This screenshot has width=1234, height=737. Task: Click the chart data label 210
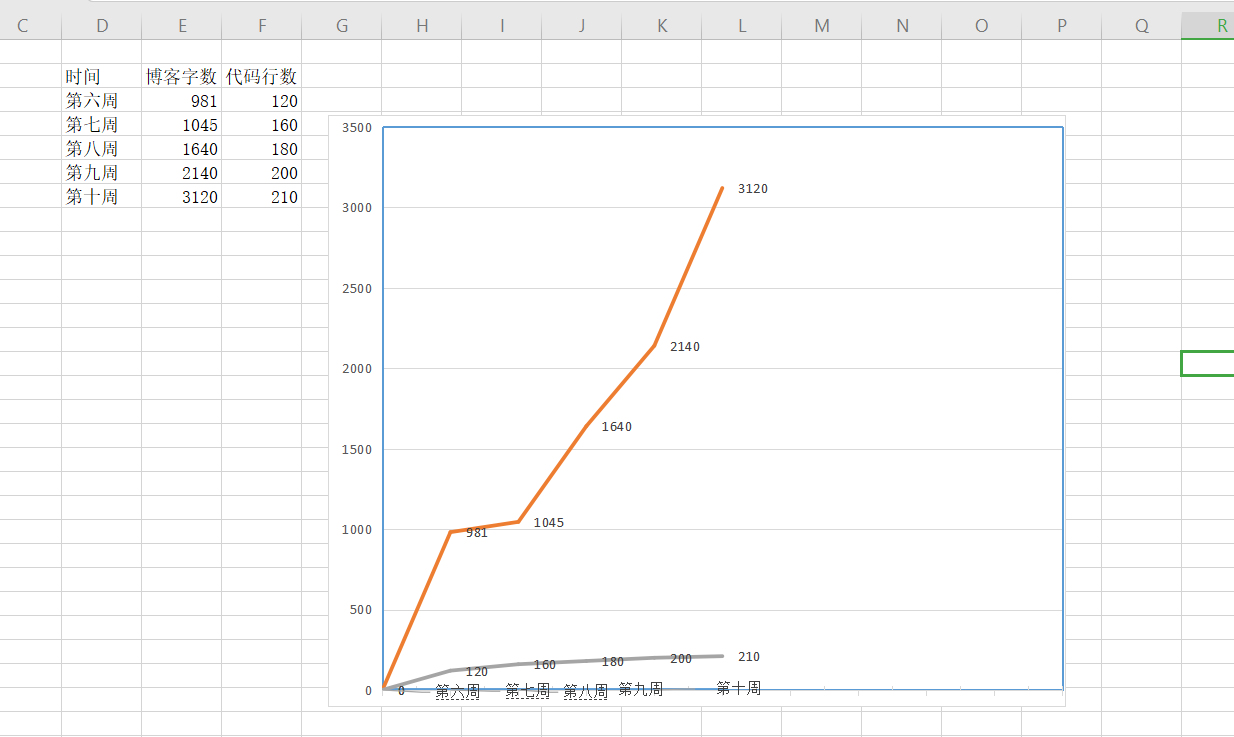point(749,657)
